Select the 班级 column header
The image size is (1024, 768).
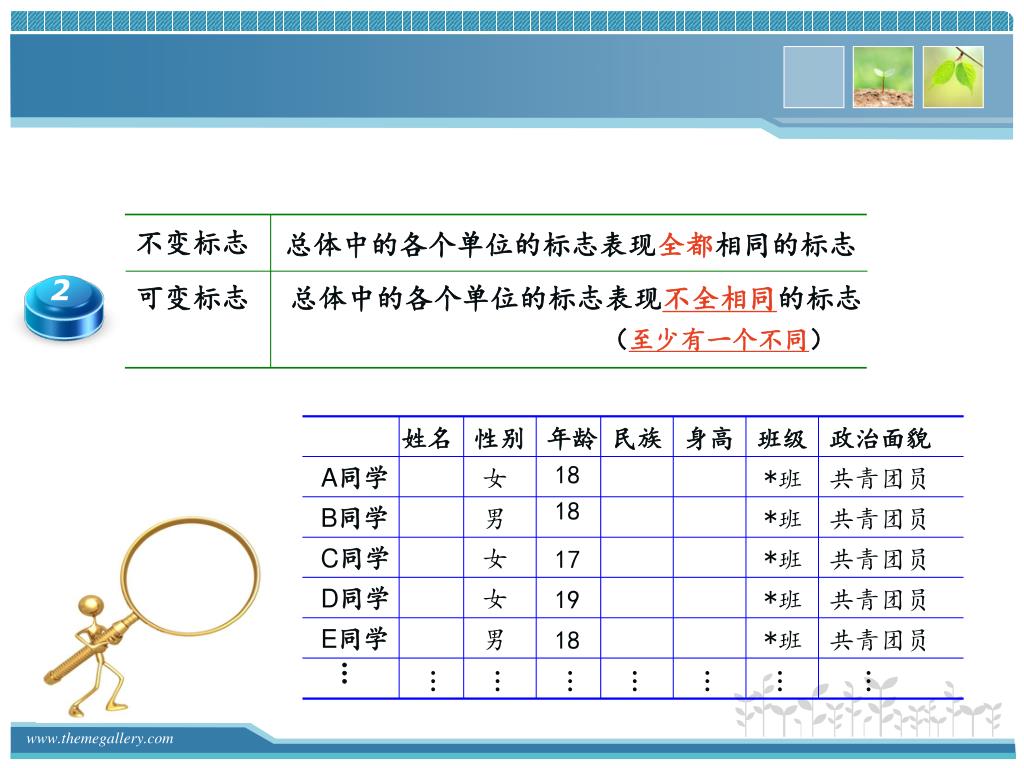click(782, 438)
